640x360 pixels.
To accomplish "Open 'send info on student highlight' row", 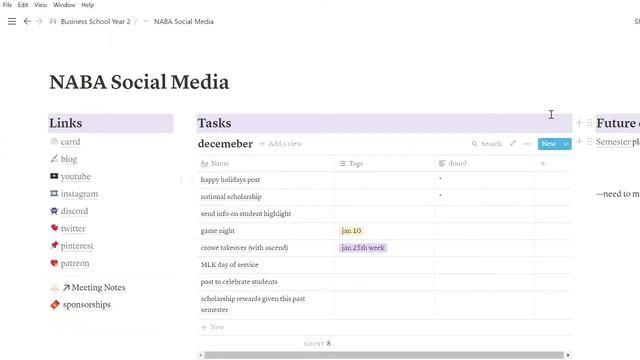I will click(246, 213).
